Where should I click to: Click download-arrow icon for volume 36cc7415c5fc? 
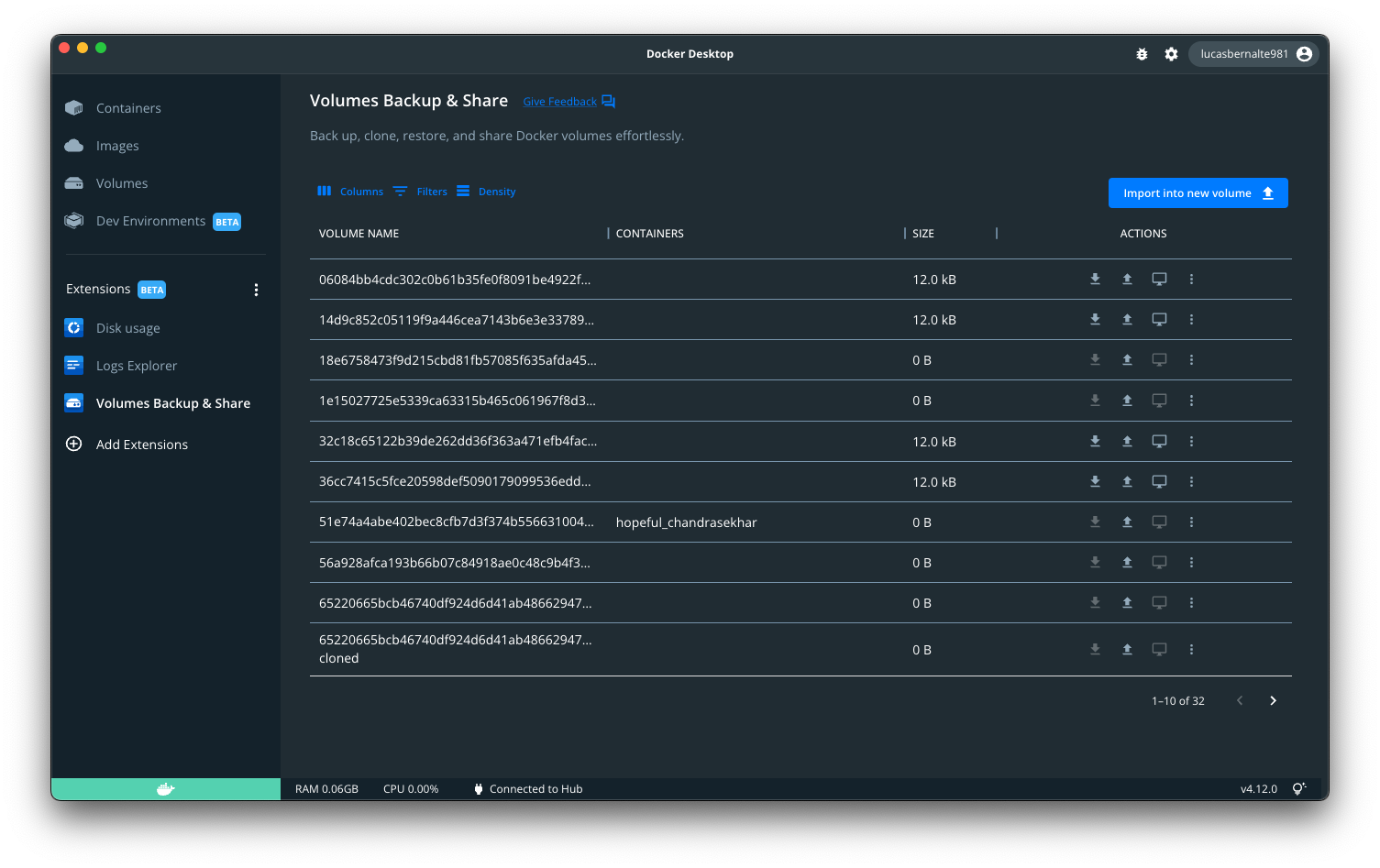pyautogui.click(x=1095, y=482)
